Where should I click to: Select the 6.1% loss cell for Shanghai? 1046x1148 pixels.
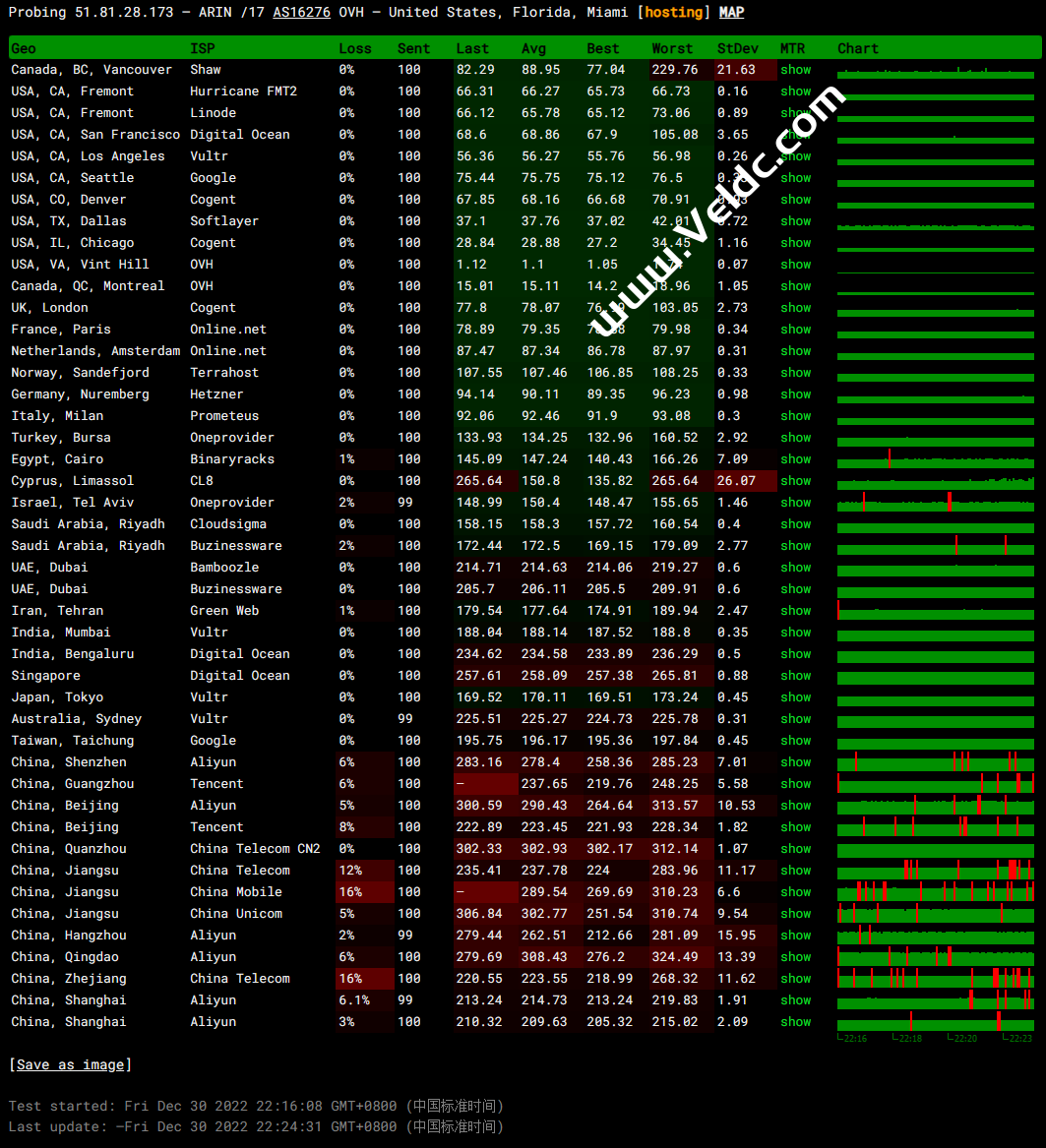pos(364,1000)
